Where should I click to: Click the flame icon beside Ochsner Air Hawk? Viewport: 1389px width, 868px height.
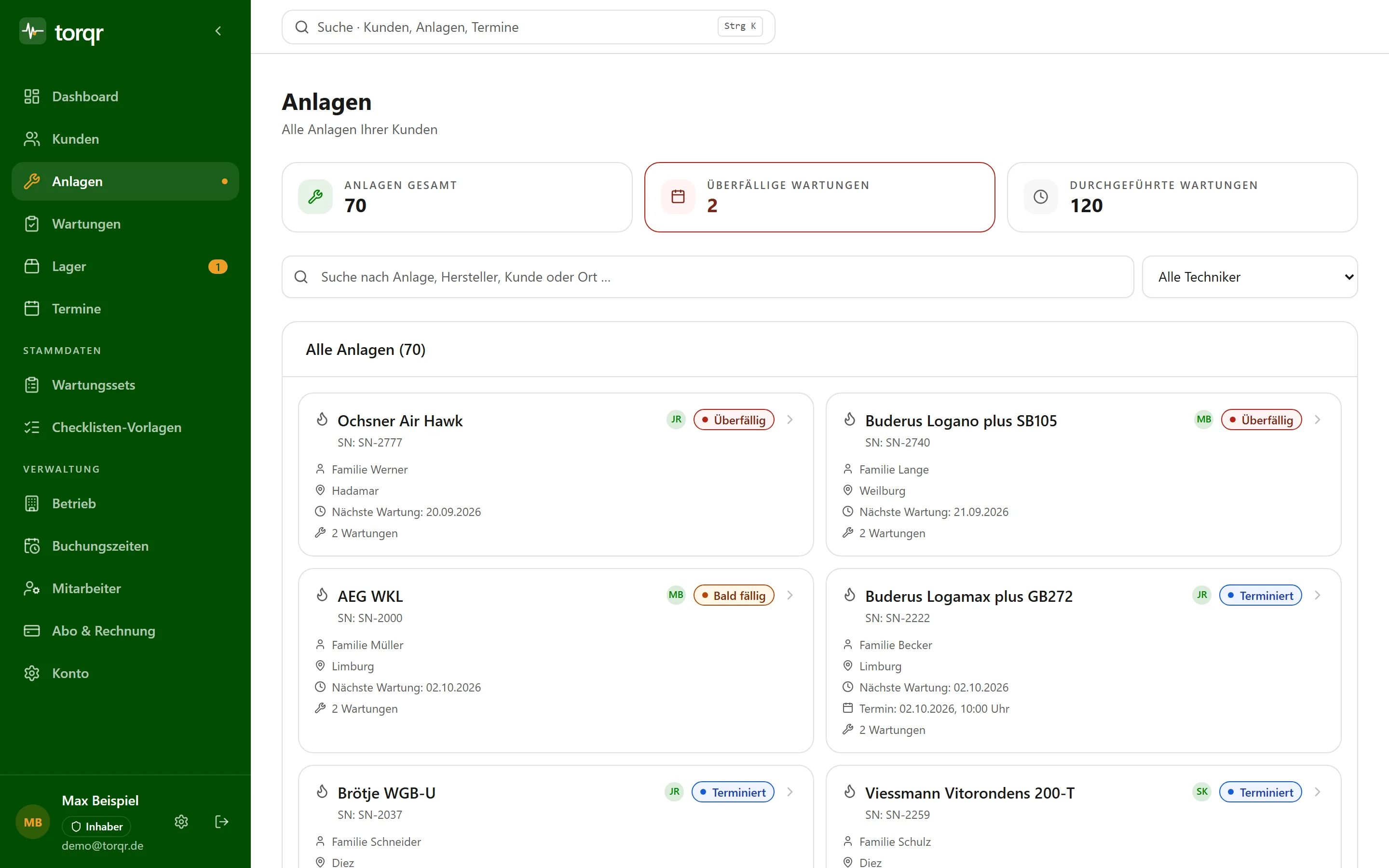pyautogui.click(x=322, y=420)
